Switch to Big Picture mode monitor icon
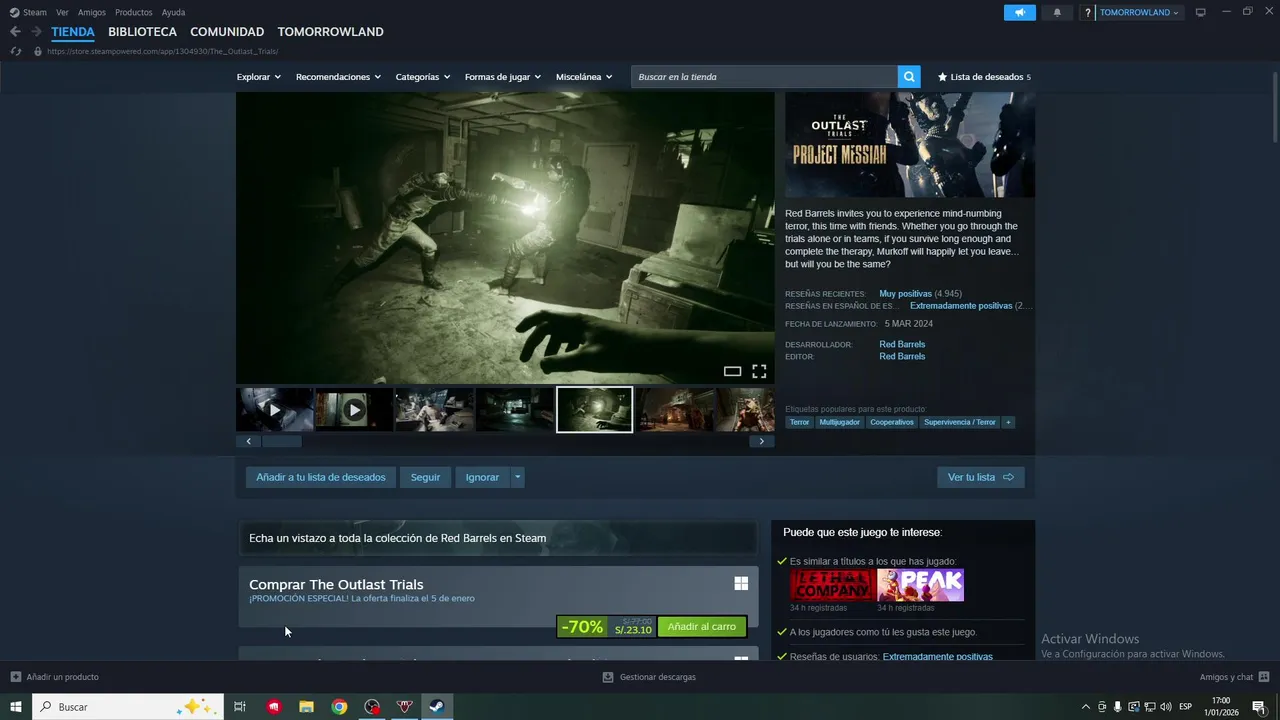This screenshot has width=1280, height=720. click(1200, 12)
